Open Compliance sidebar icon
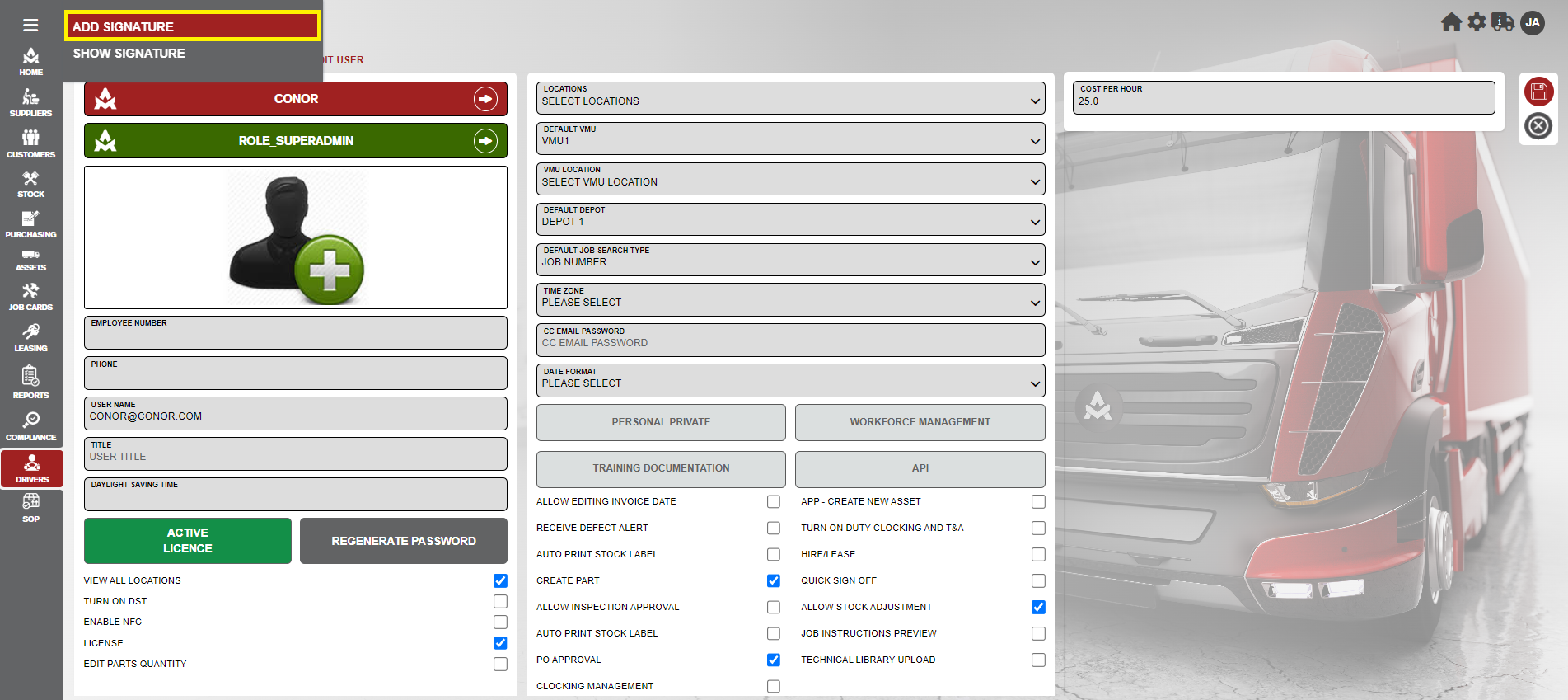The width and height of the screenshot is (1568, 700). pos(30,427)
